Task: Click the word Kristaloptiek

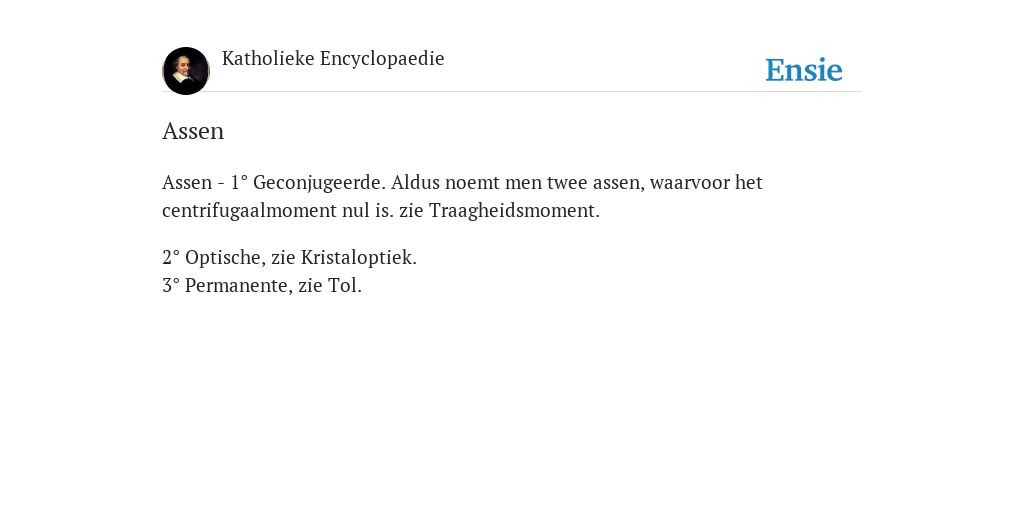Action: [x=359, y=257]
